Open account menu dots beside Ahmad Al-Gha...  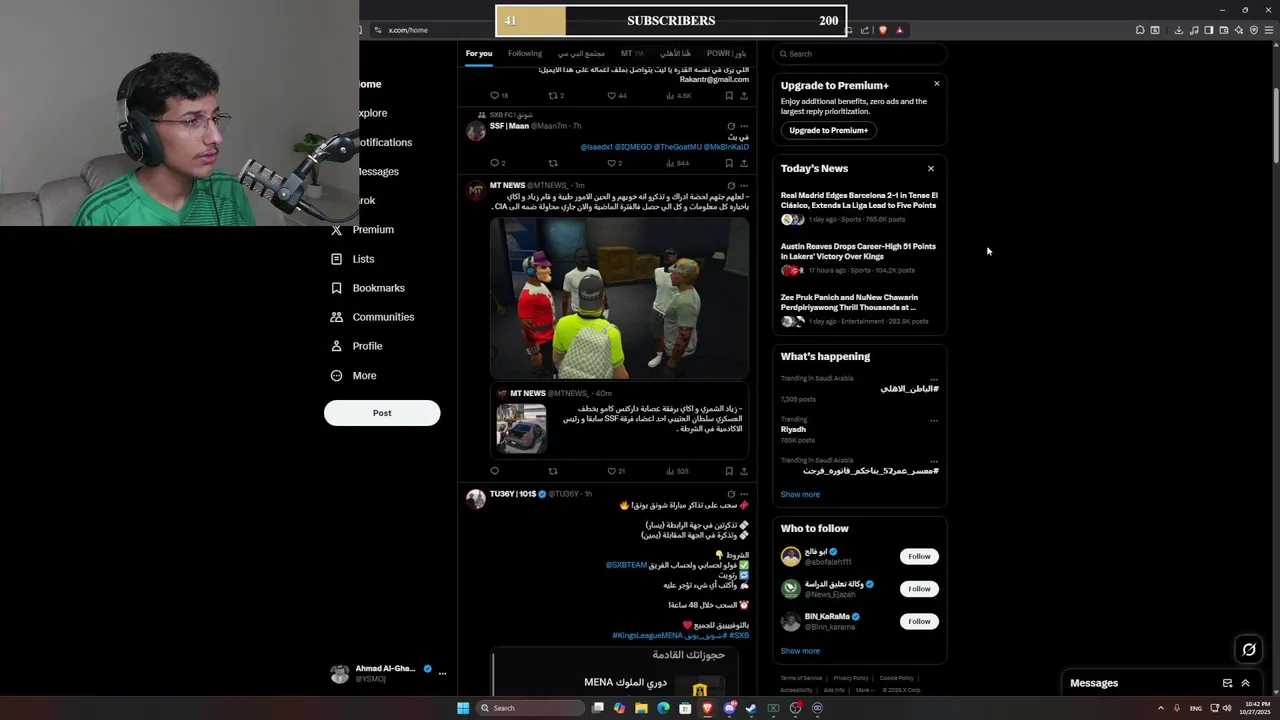(442, 673)
